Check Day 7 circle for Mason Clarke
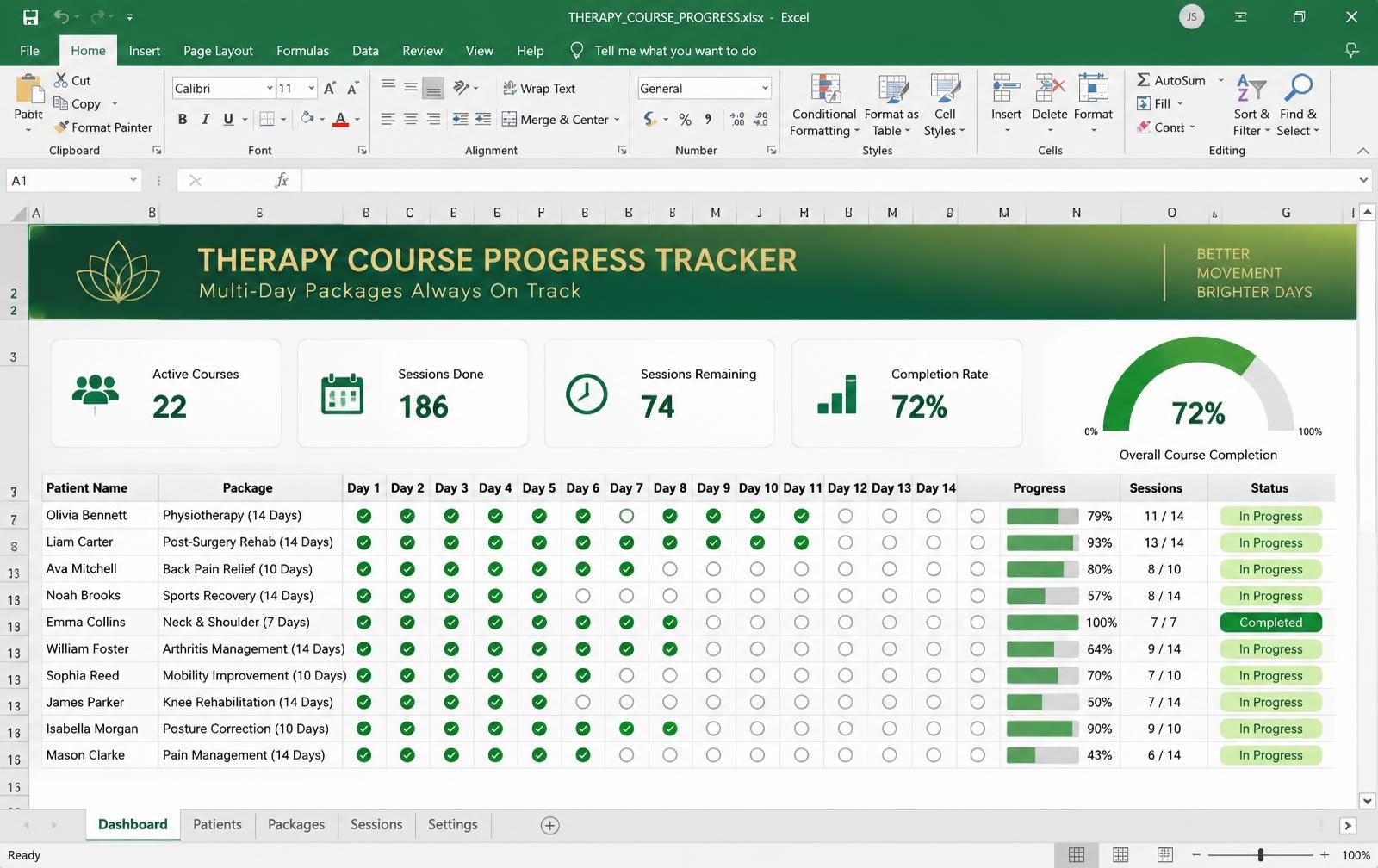1378x868 pixels. pyautogui.click(x=626, y=755)
